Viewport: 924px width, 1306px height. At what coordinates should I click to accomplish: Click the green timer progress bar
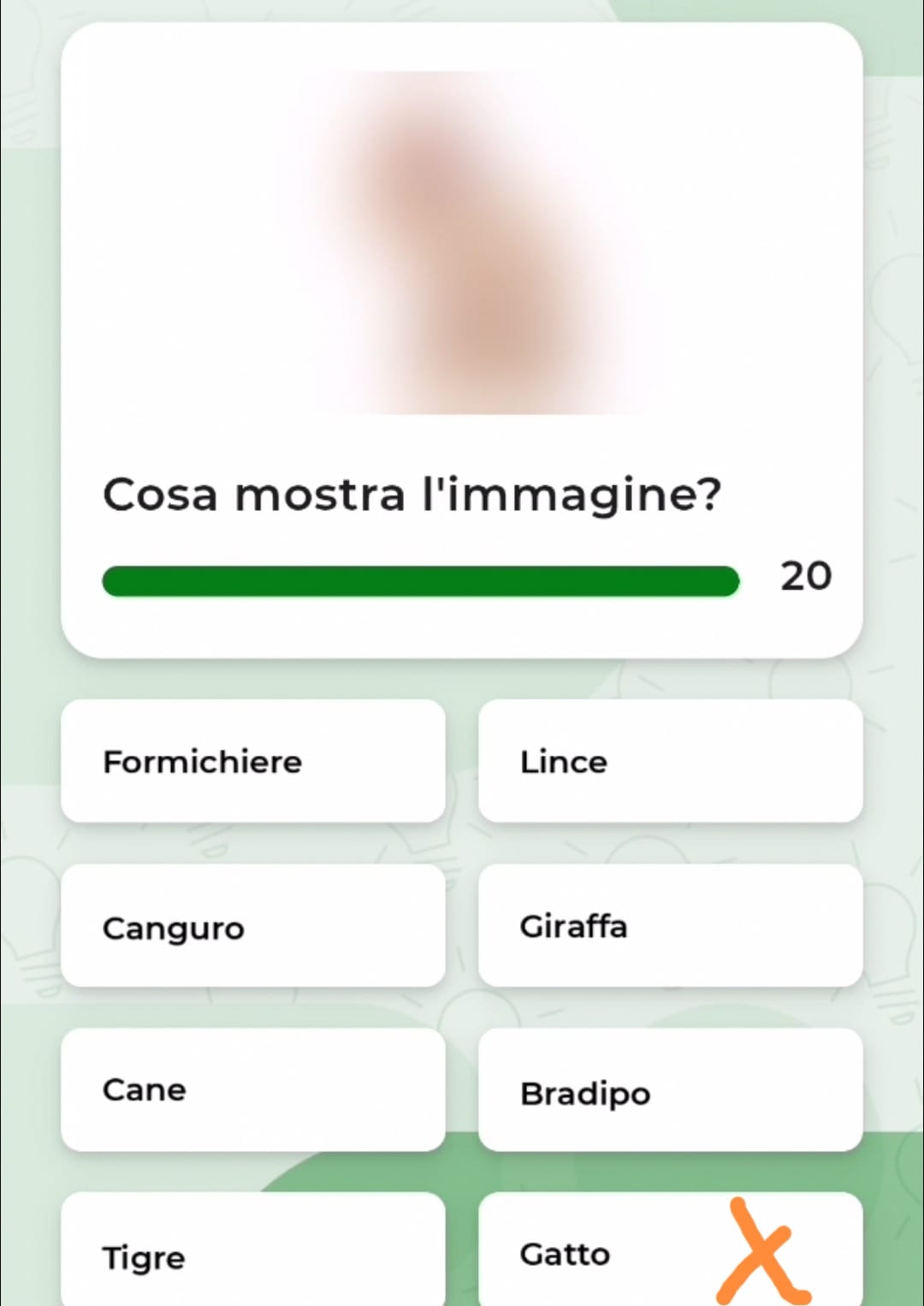click(420, 581)
